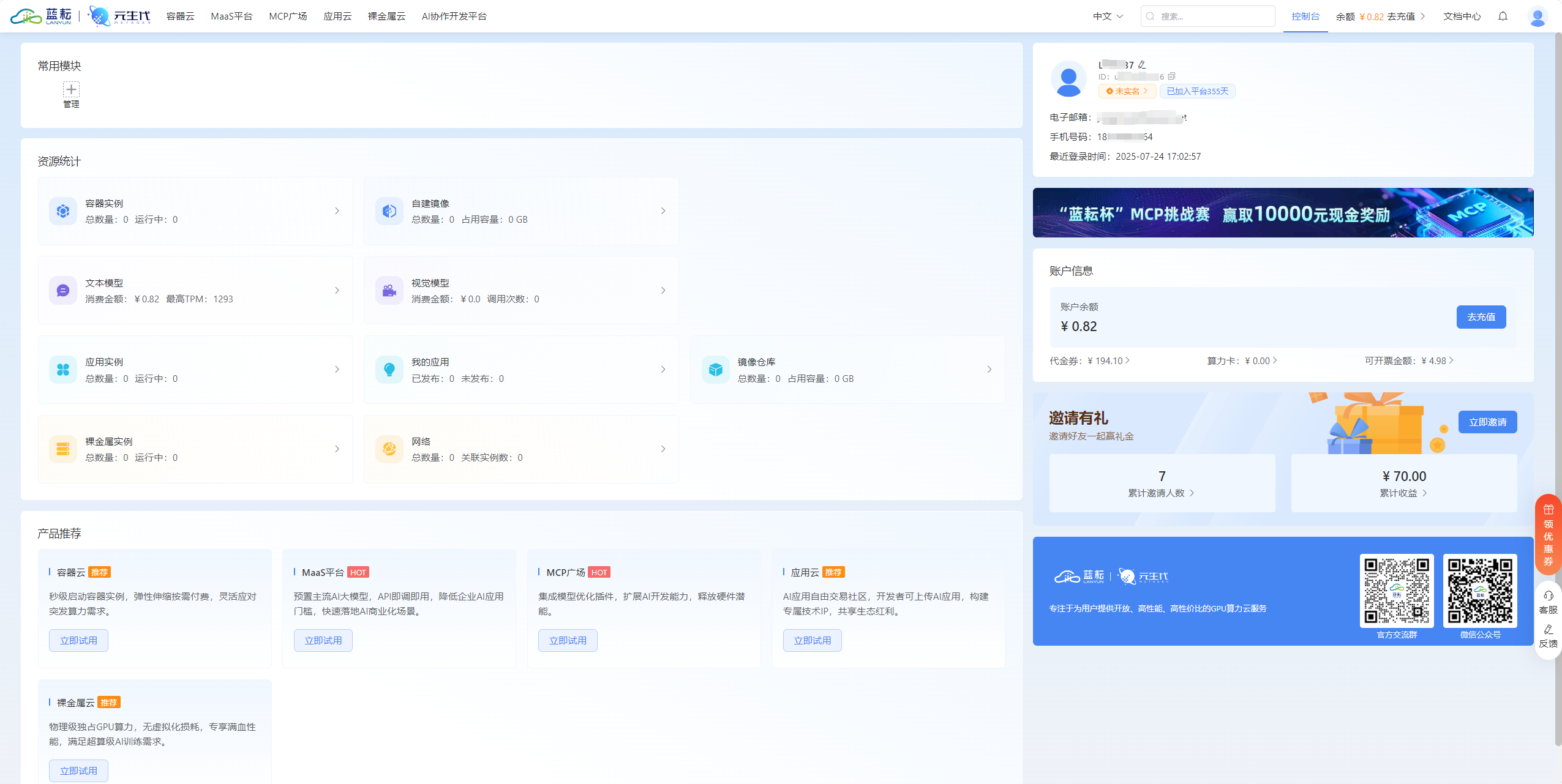This screenshot has height=784, width=1562.
Task: Copy user ID with the copy icon
Action: (x=1171, y=77)
